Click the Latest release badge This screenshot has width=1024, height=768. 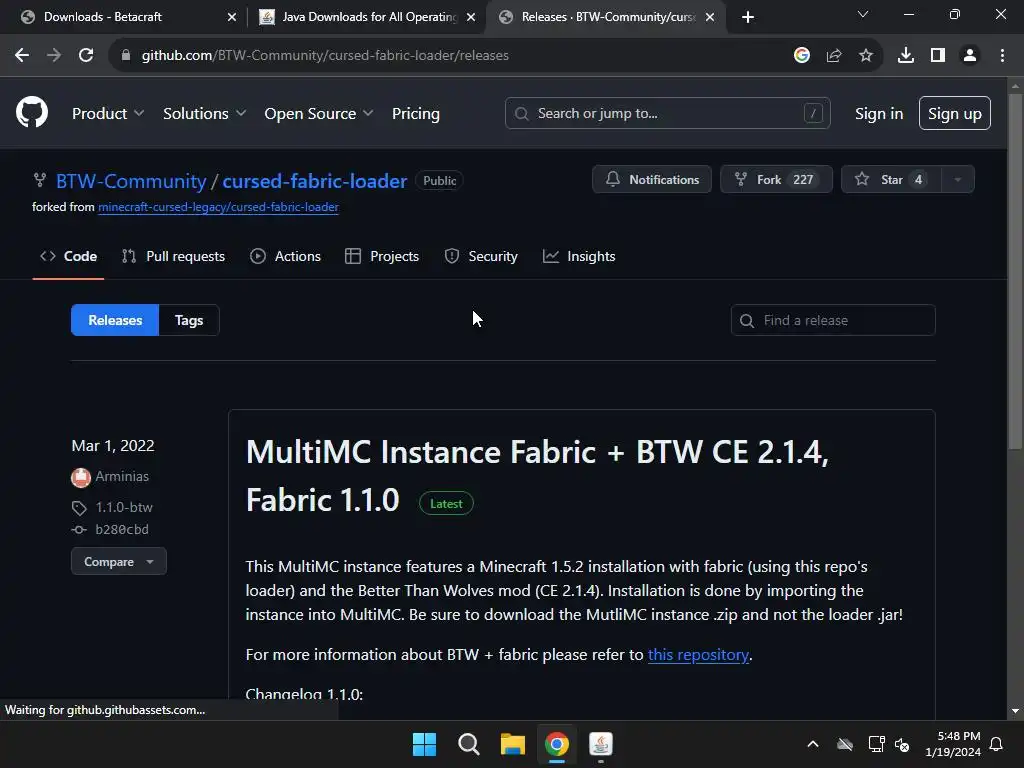click(446, 504)
